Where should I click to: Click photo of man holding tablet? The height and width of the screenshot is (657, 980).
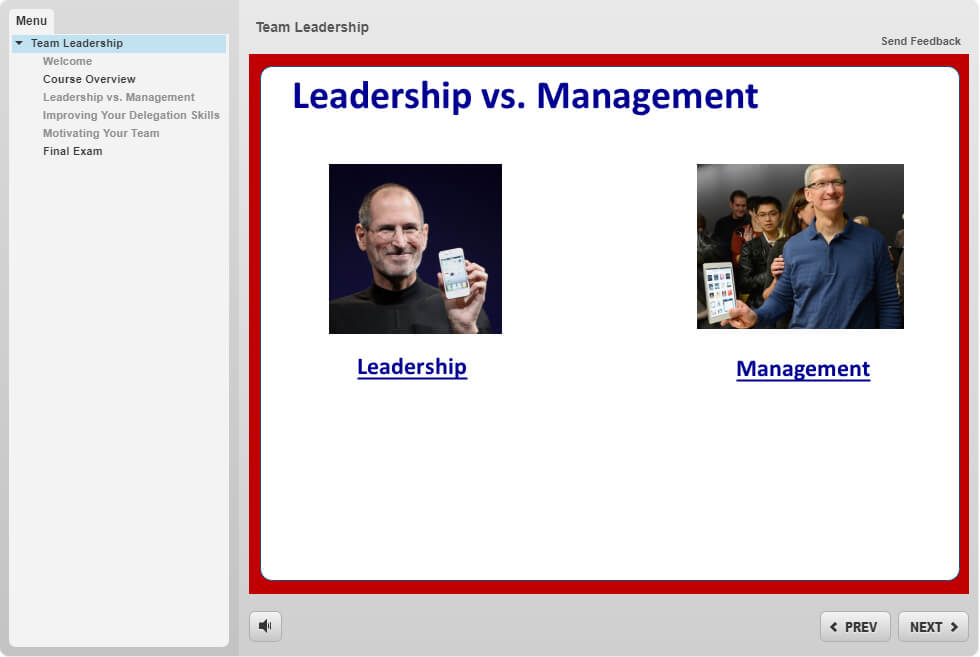pyautogui.click(x=801, y=246)
